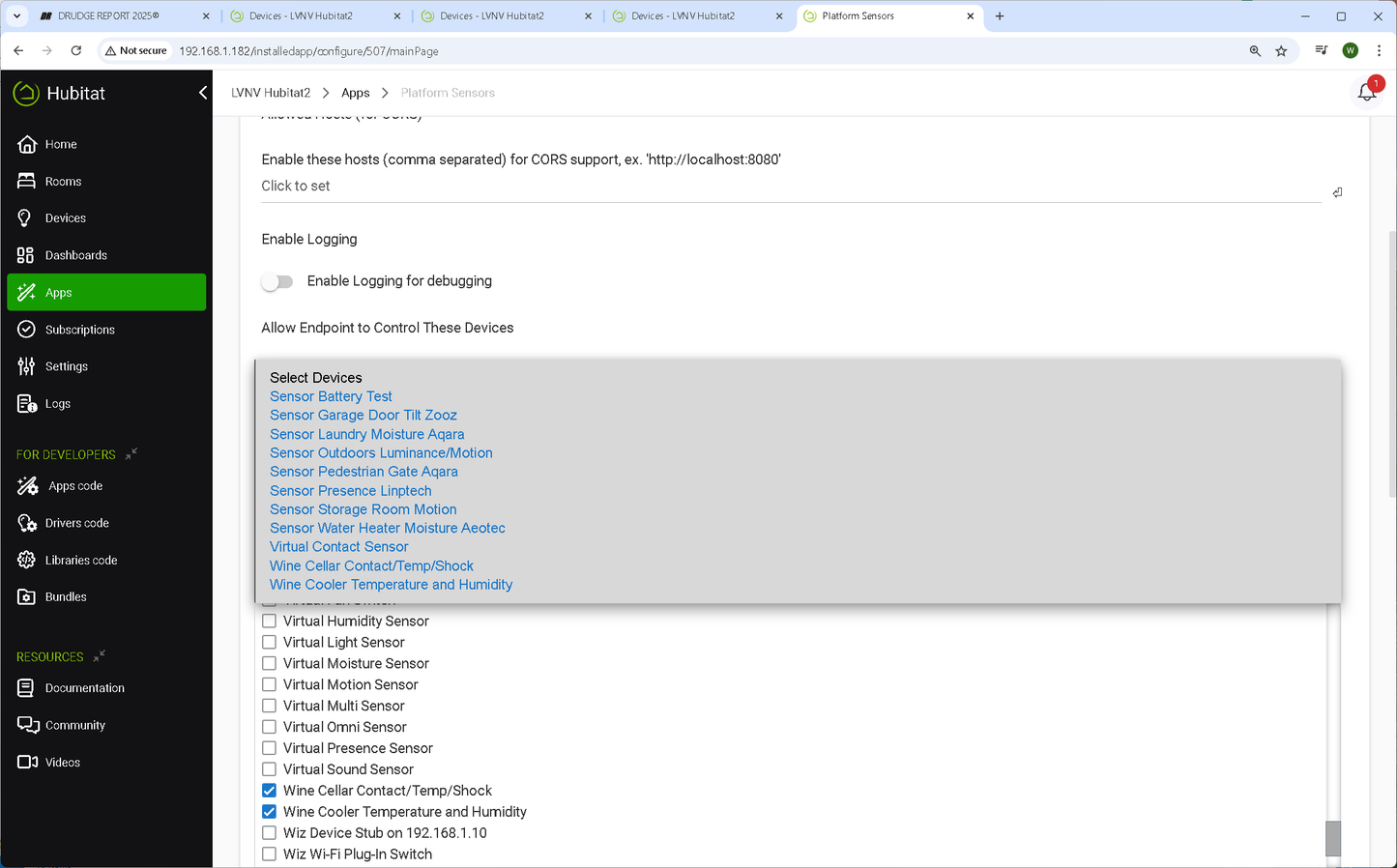Collapse the FOR DEVELOPERS section
1397x868 pixels.
click(x=131, y=453)
